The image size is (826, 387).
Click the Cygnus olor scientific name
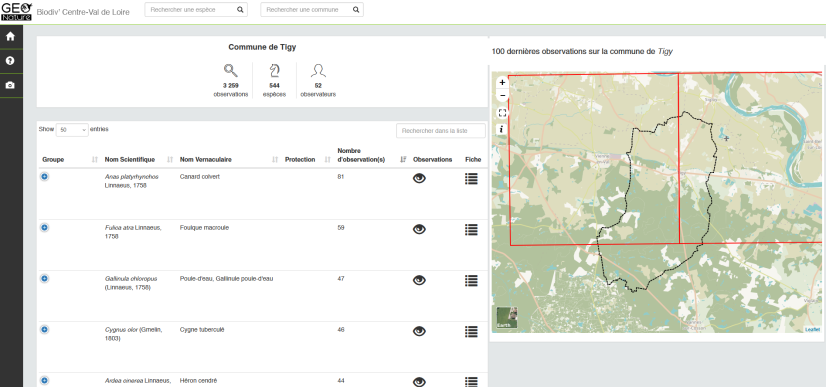(121, 330)
